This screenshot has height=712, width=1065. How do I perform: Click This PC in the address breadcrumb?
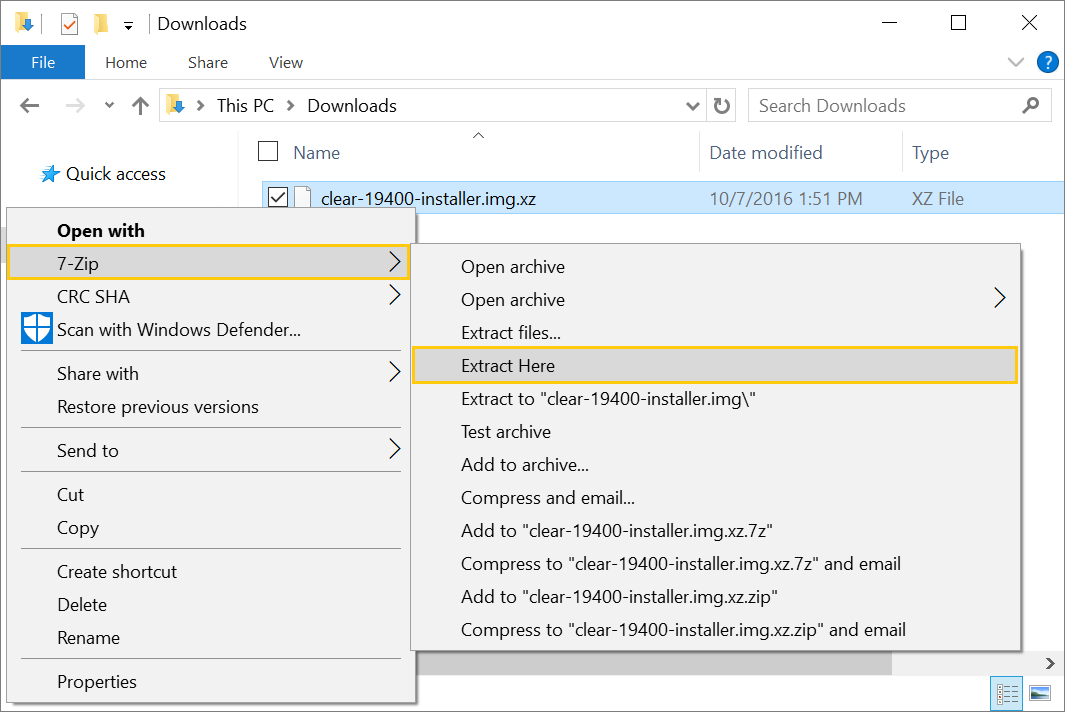point(245,105)
